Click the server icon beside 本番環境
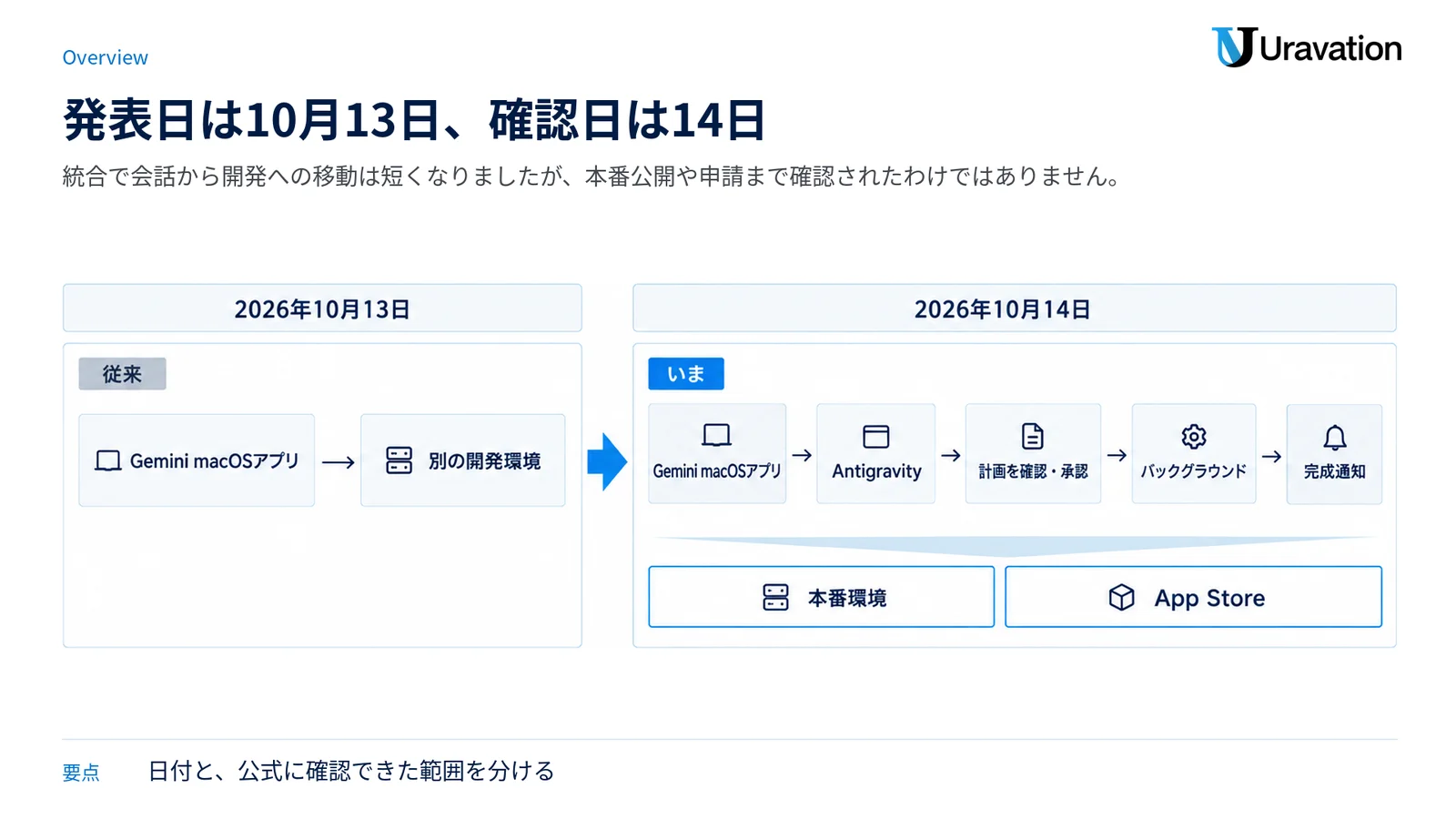 click(x=776, y=597)
